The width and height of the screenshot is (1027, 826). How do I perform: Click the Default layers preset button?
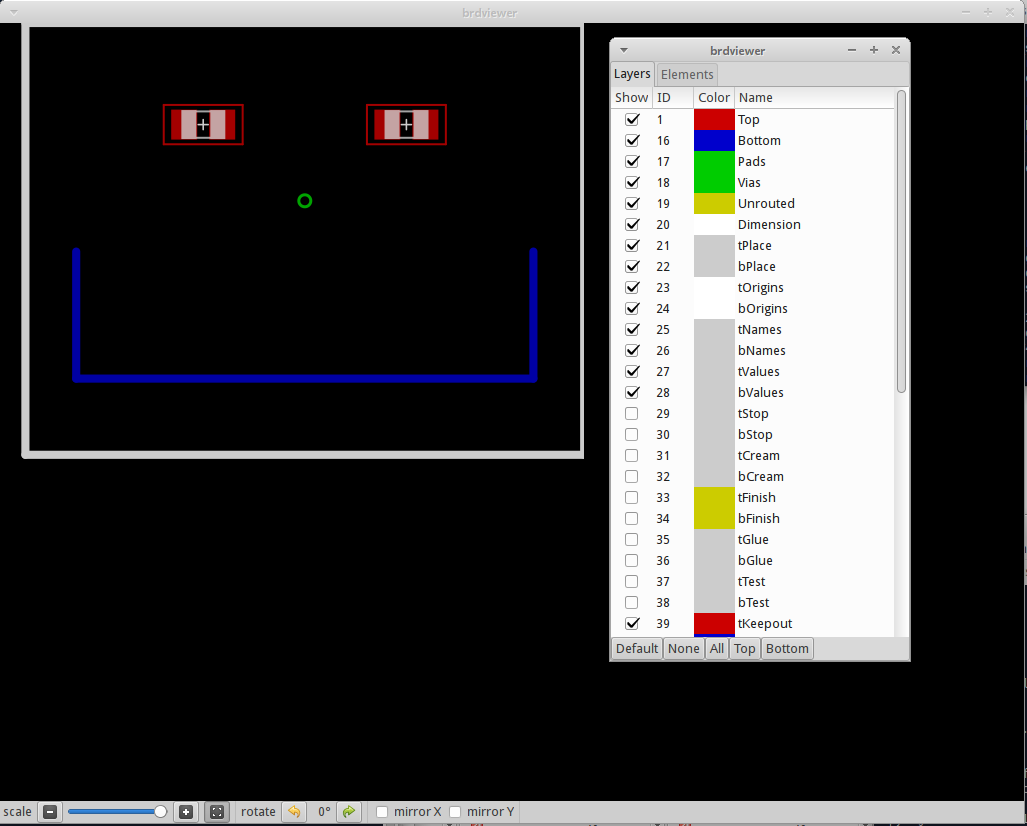pos(637,648)
